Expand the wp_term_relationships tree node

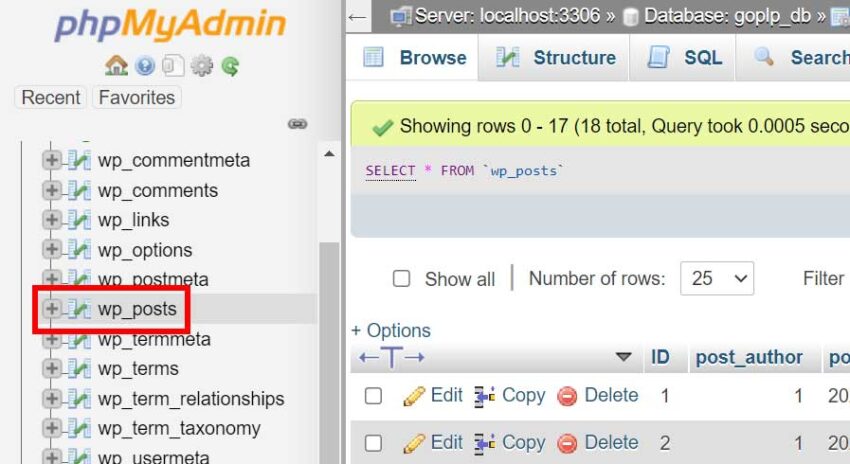[51, 398]
